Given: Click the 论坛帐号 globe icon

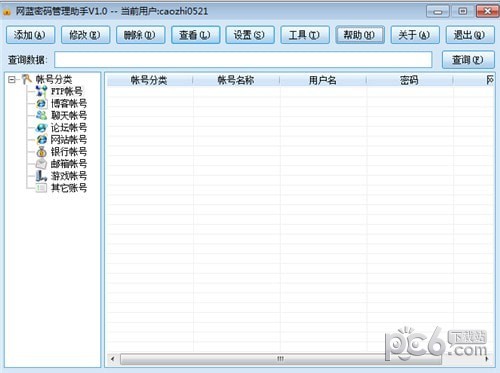Looking at the screenshot, I should [x=41, y=127].
